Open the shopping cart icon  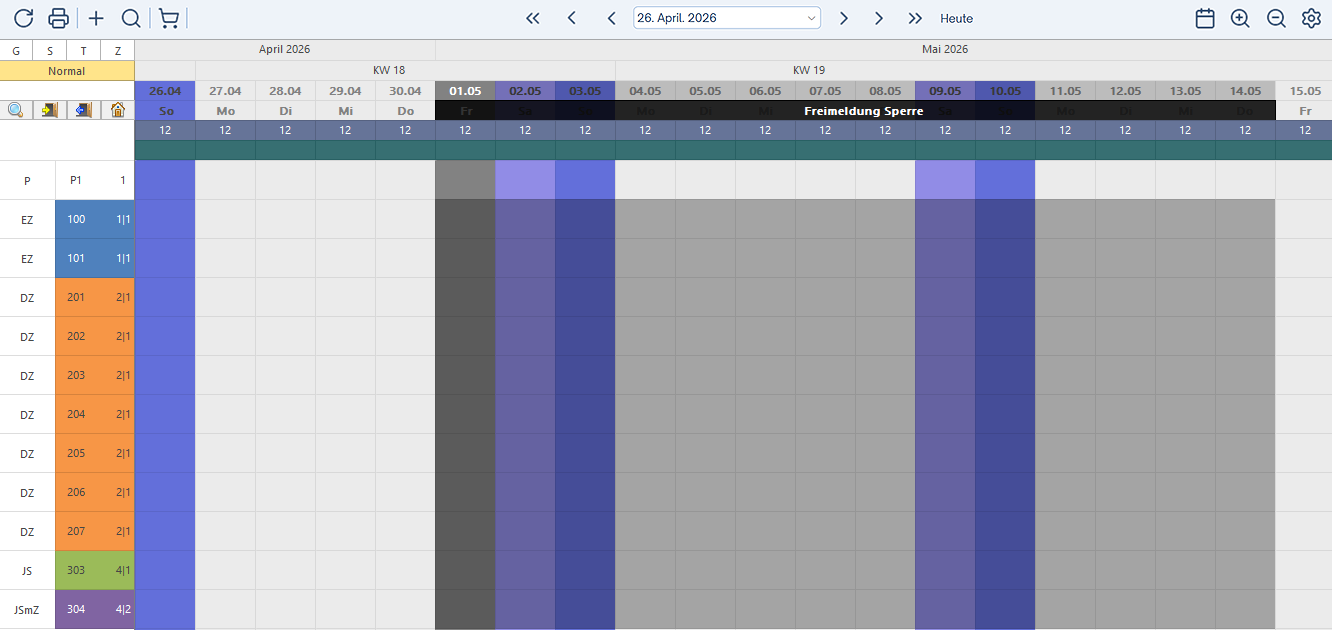click(x=169, y=18)
